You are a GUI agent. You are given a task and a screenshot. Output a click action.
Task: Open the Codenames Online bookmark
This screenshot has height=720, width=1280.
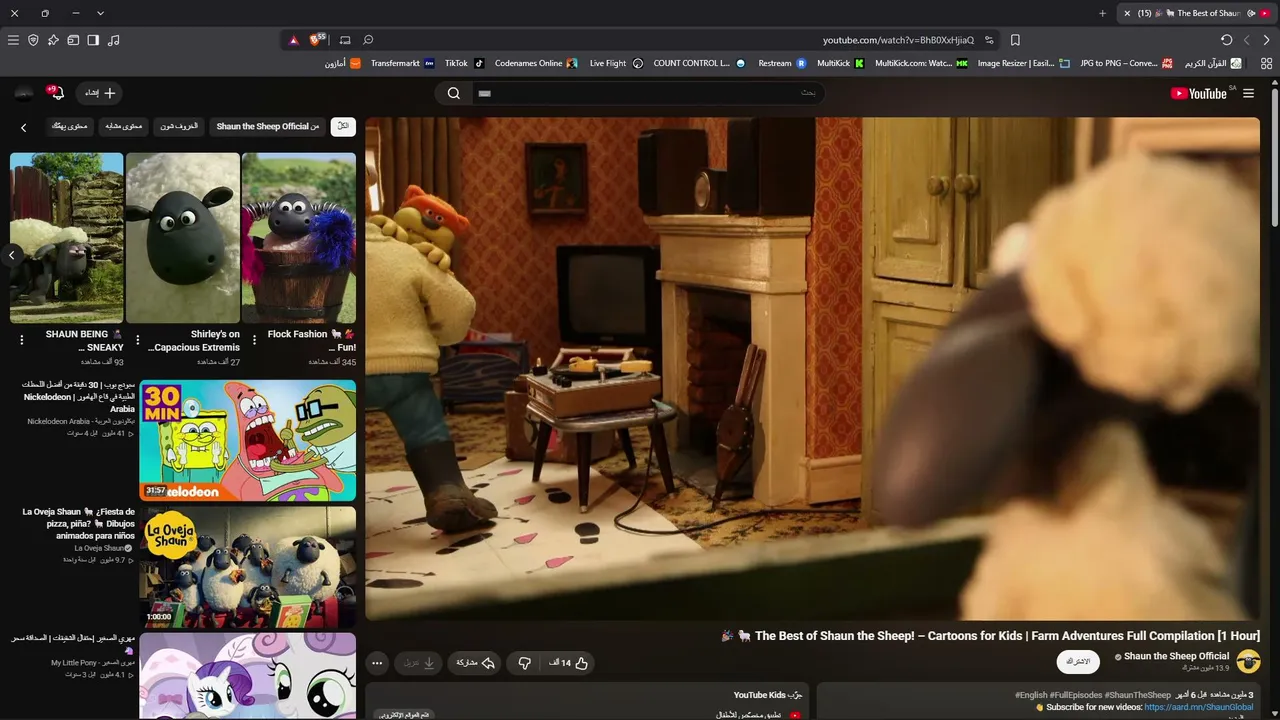coord(536,63)
